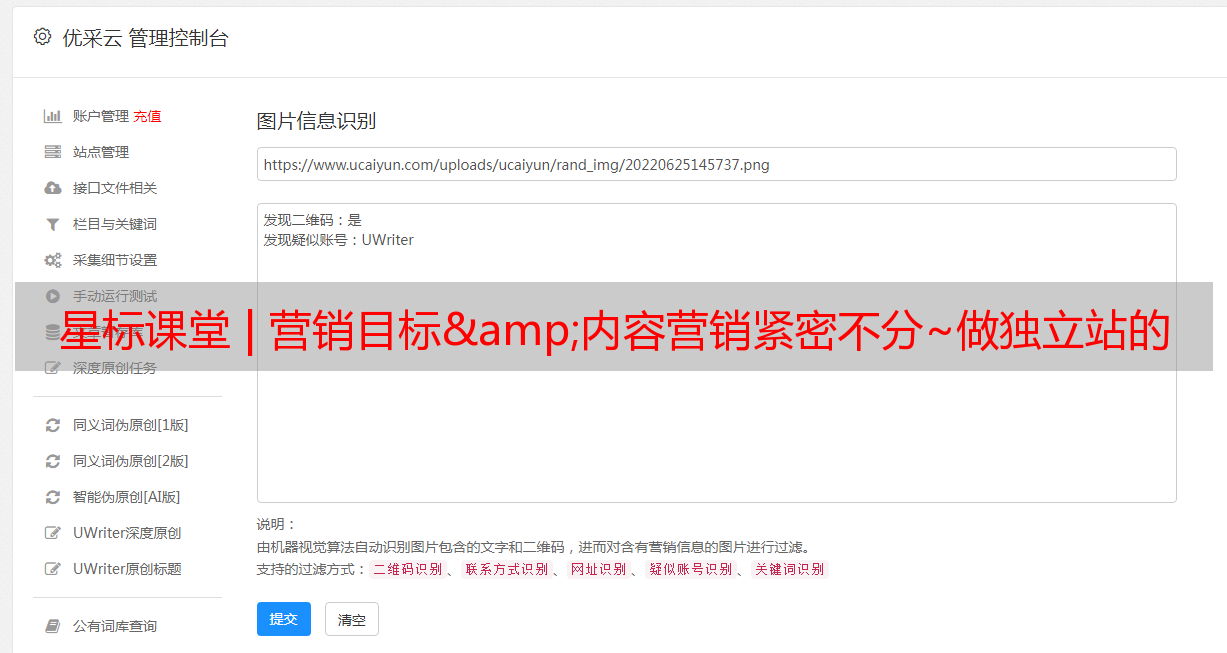Click the bar chart icon for 账户管理
The width and height of the screenshot is (1227, 653).
53,116
